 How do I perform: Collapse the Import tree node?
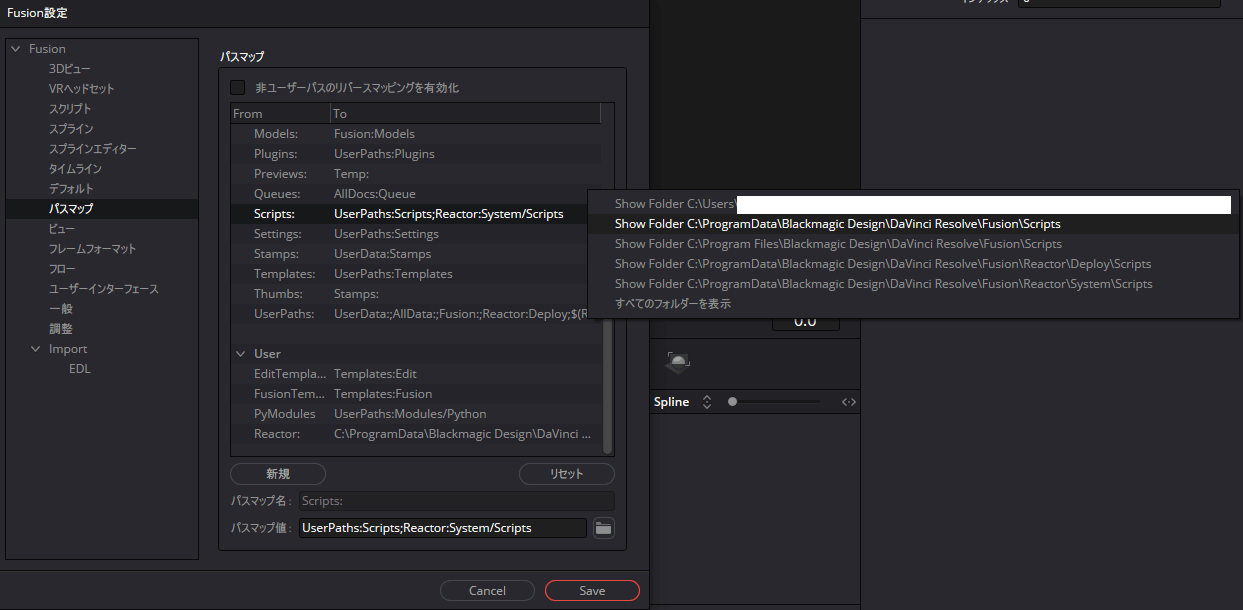tap(35, 349)
